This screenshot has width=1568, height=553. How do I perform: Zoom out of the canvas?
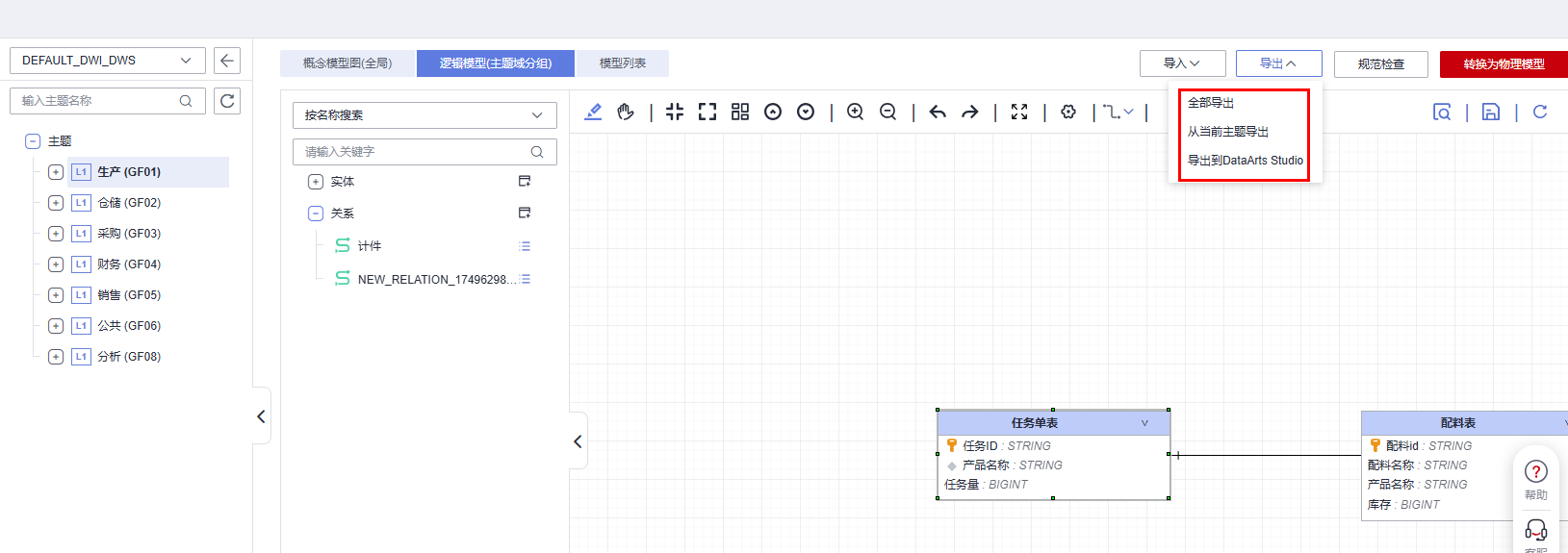tap(887, 112)
